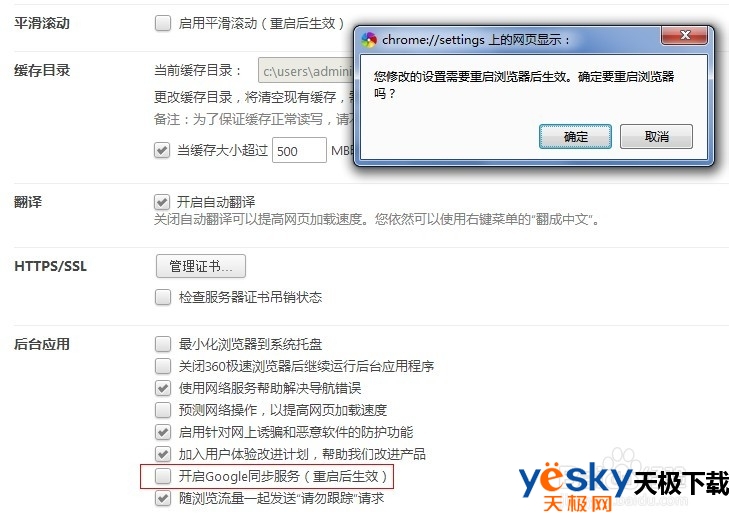The height and width of the screenshot is (526, 729).
Task: Disable 开启自动翻译 auto translate checkbox
Action: click(x=162, y=202)
